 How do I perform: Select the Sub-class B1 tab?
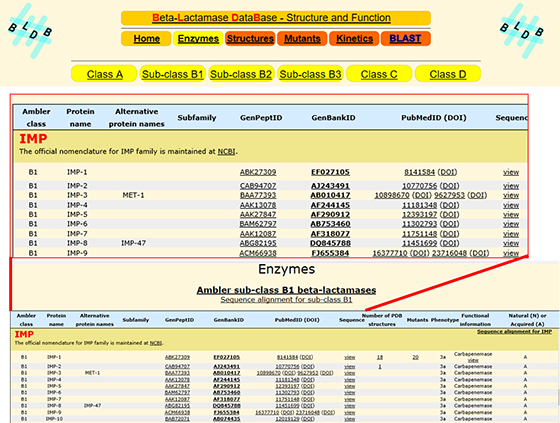click(172, 74)
